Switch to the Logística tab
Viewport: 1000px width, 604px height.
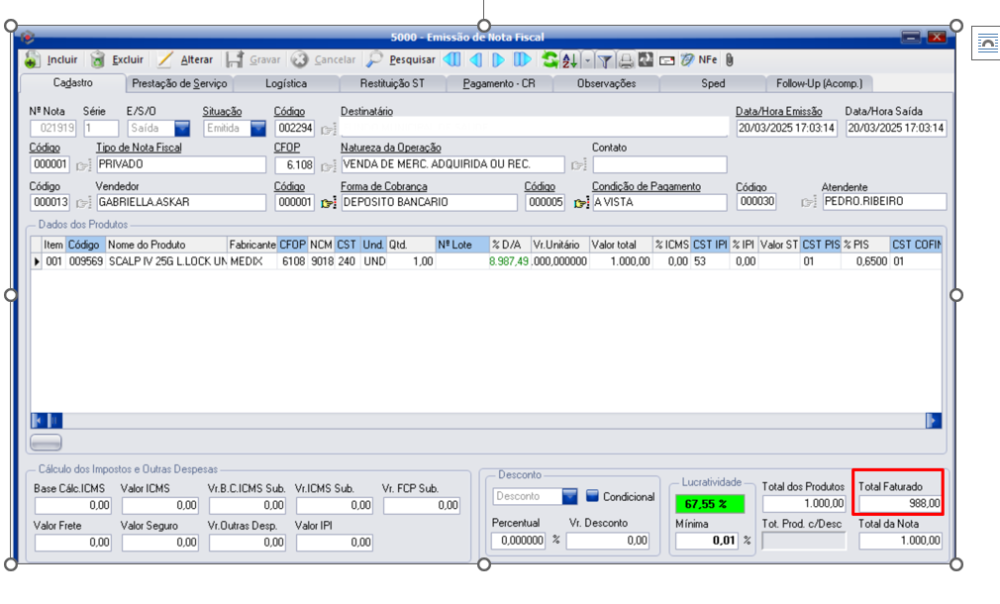(285, 84)
